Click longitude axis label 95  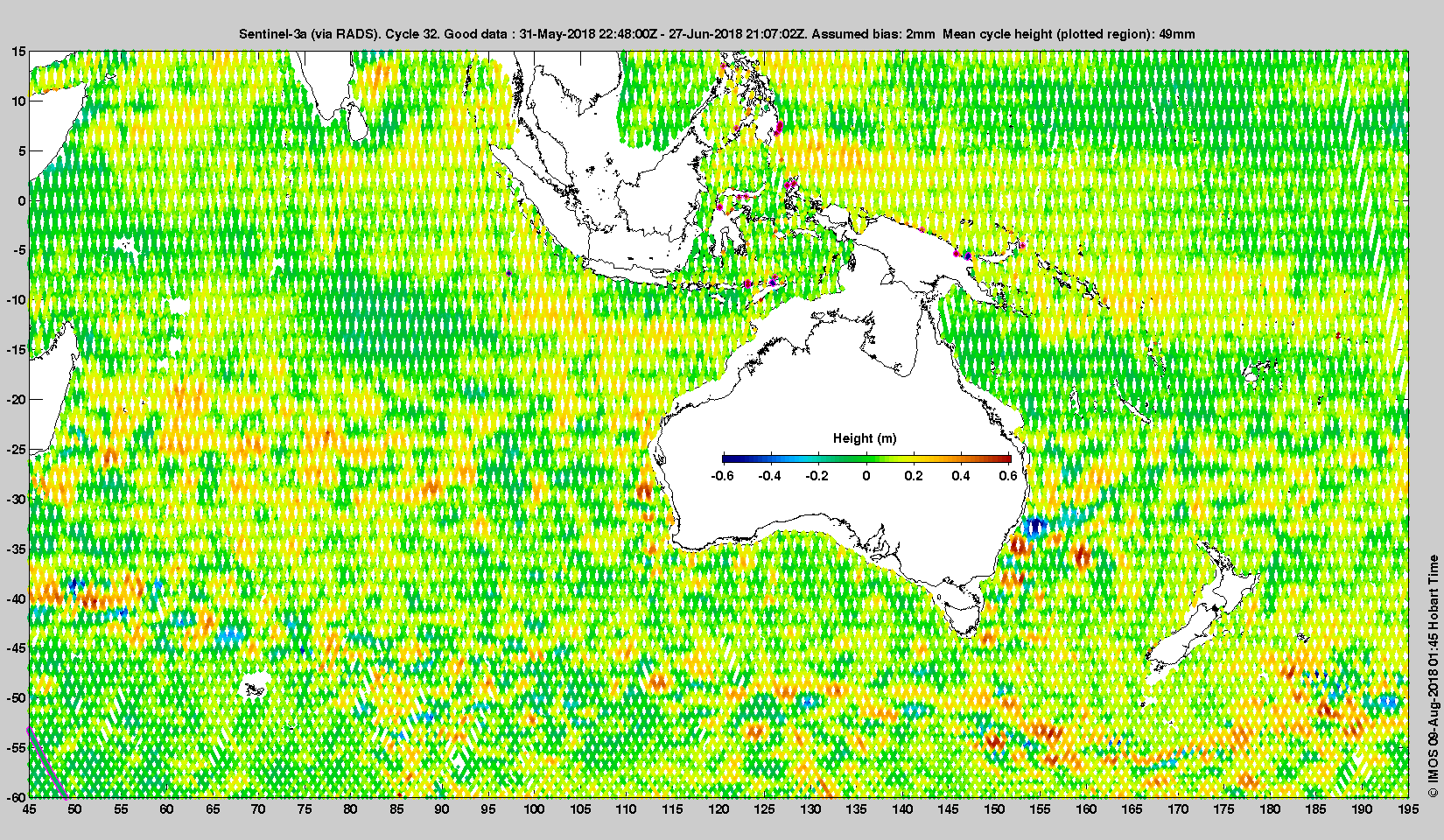point(488,809)
